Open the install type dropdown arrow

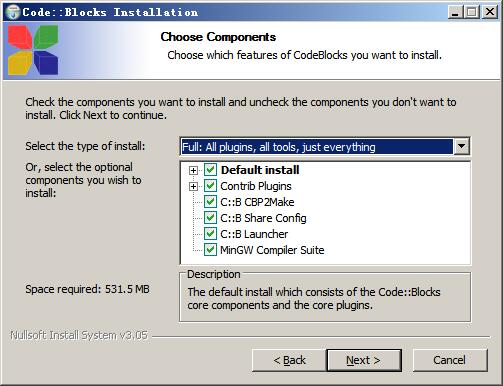point(462,146)
